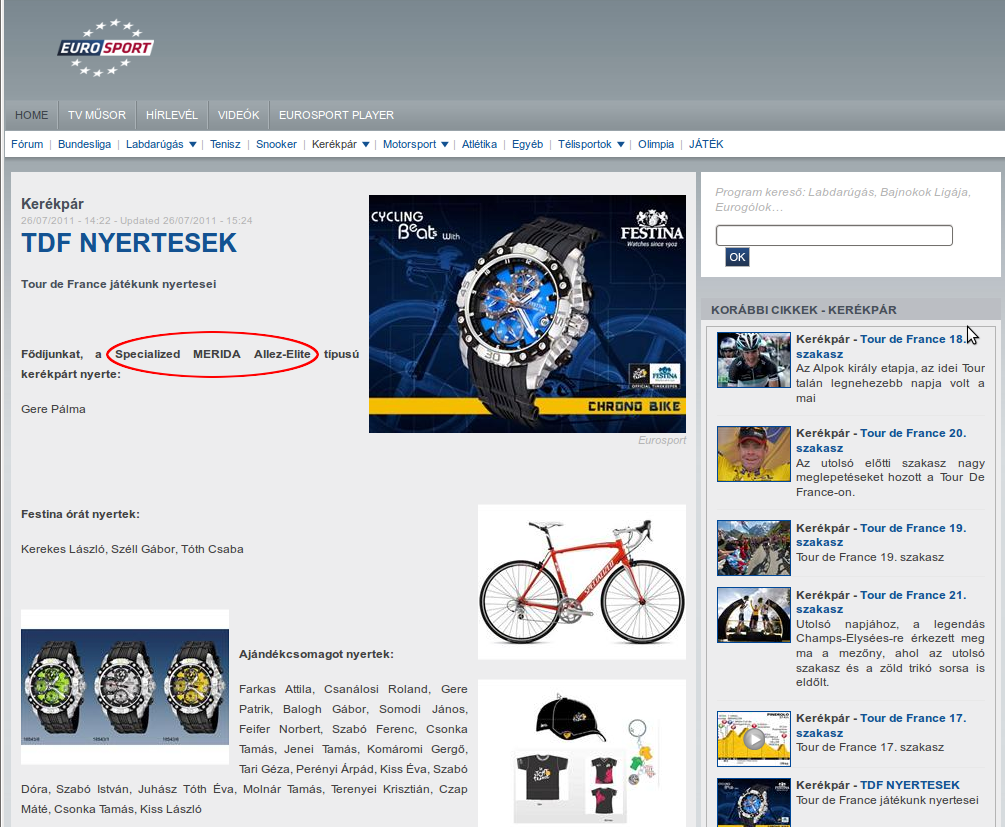Switch to the TV MŰSOR tab
Image resolution: width=1005 pixels, height=827 pixels.
(96, 115)
